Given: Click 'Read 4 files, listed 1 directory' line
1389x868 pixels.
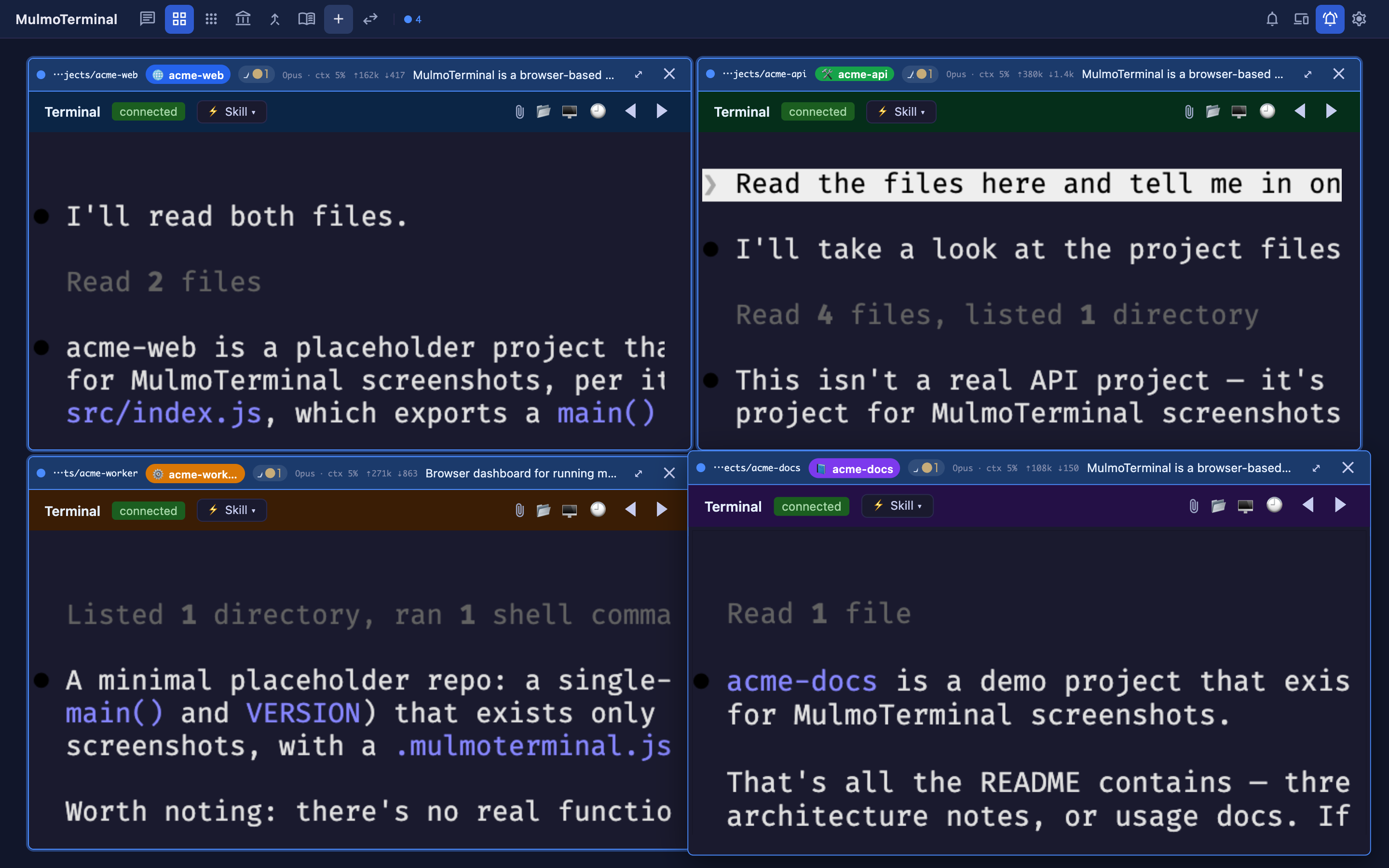Looking at the screenshot, I should (x=996, y=315).
